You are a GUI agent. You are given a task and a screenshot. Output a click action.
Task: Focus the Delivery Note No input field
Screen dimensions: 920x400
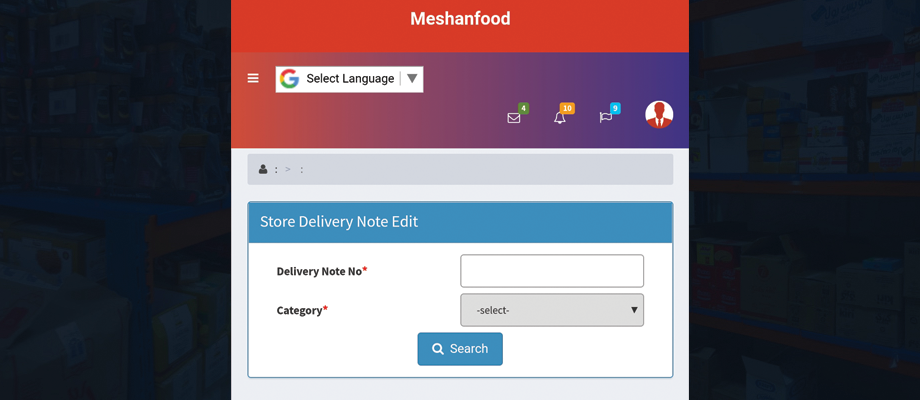tap(552, 271)
